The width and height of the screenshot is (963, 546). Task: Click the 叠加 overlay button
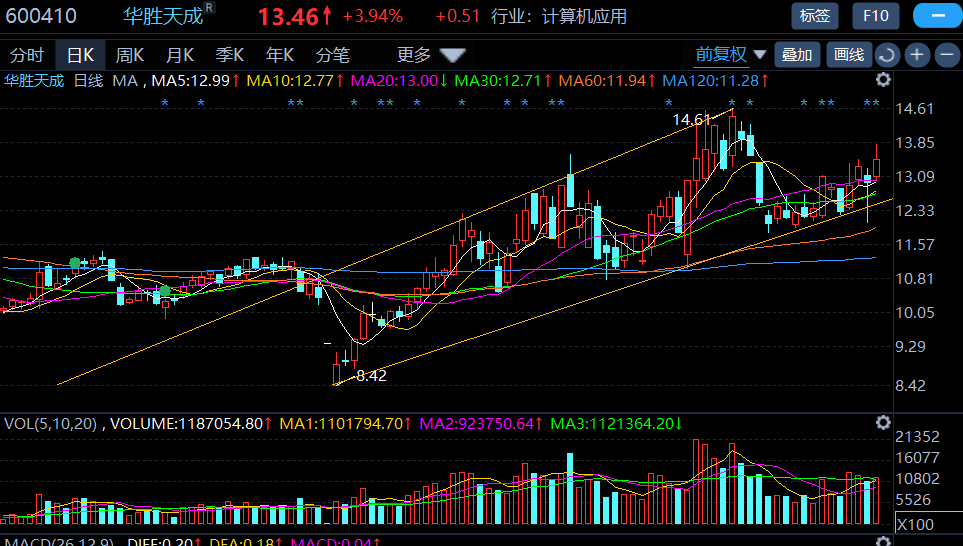pos(797,55)
